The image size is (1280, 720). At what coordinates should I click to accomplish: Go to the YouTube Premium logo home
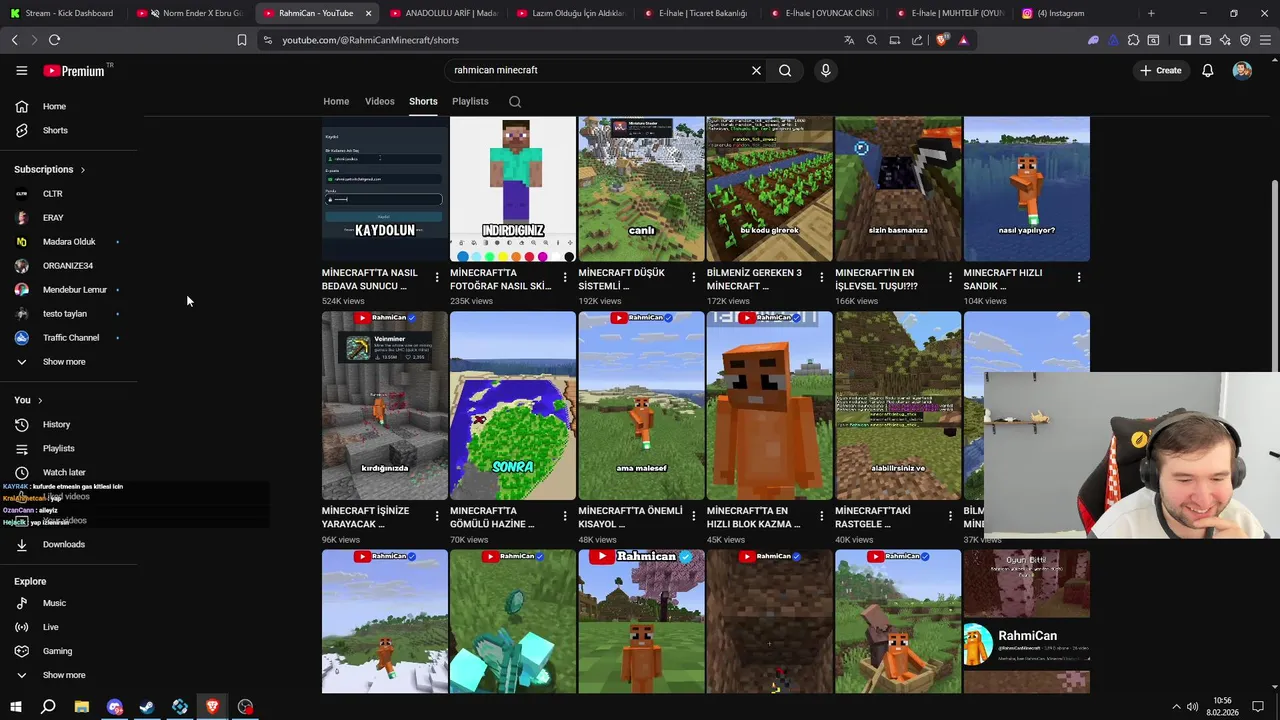(x=75, y=70)
